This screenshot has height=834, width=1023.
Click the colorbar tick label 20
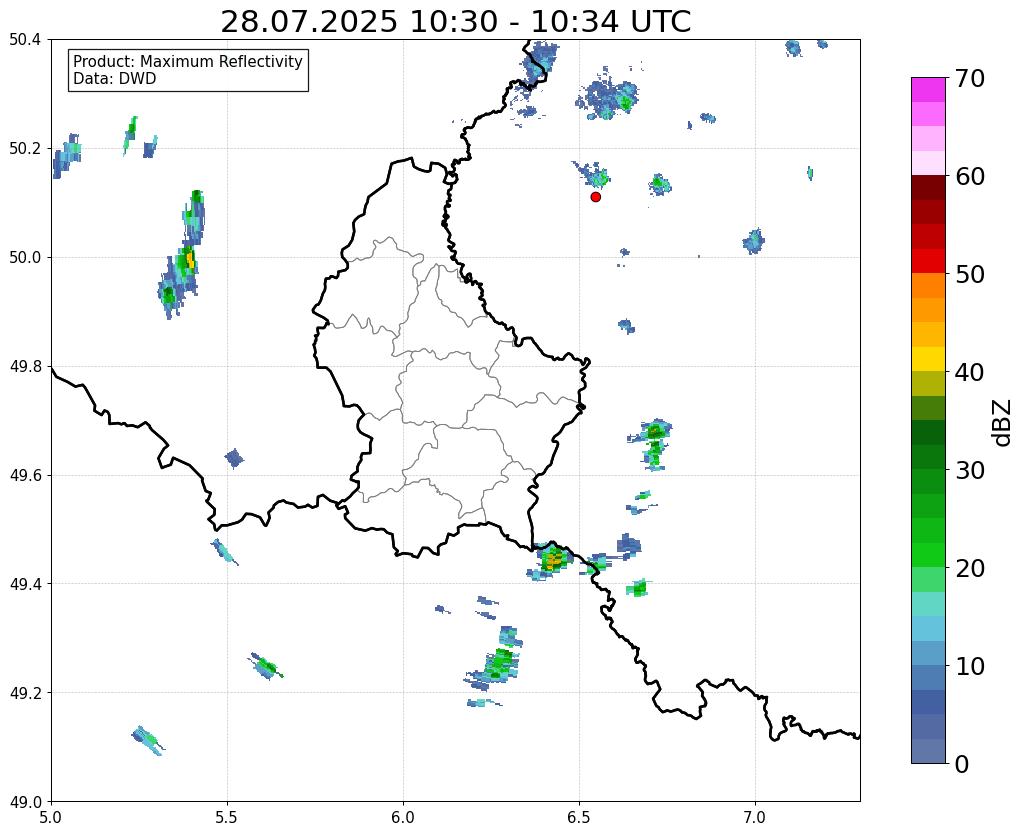970,568
